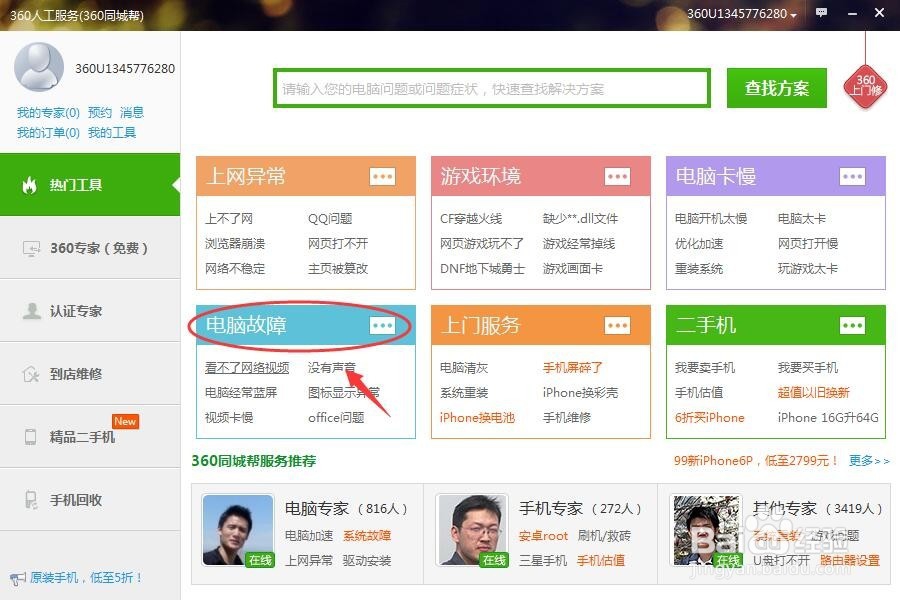
Task: Open more options for 电脑故障 category
Action: click(x=382, y=326)
